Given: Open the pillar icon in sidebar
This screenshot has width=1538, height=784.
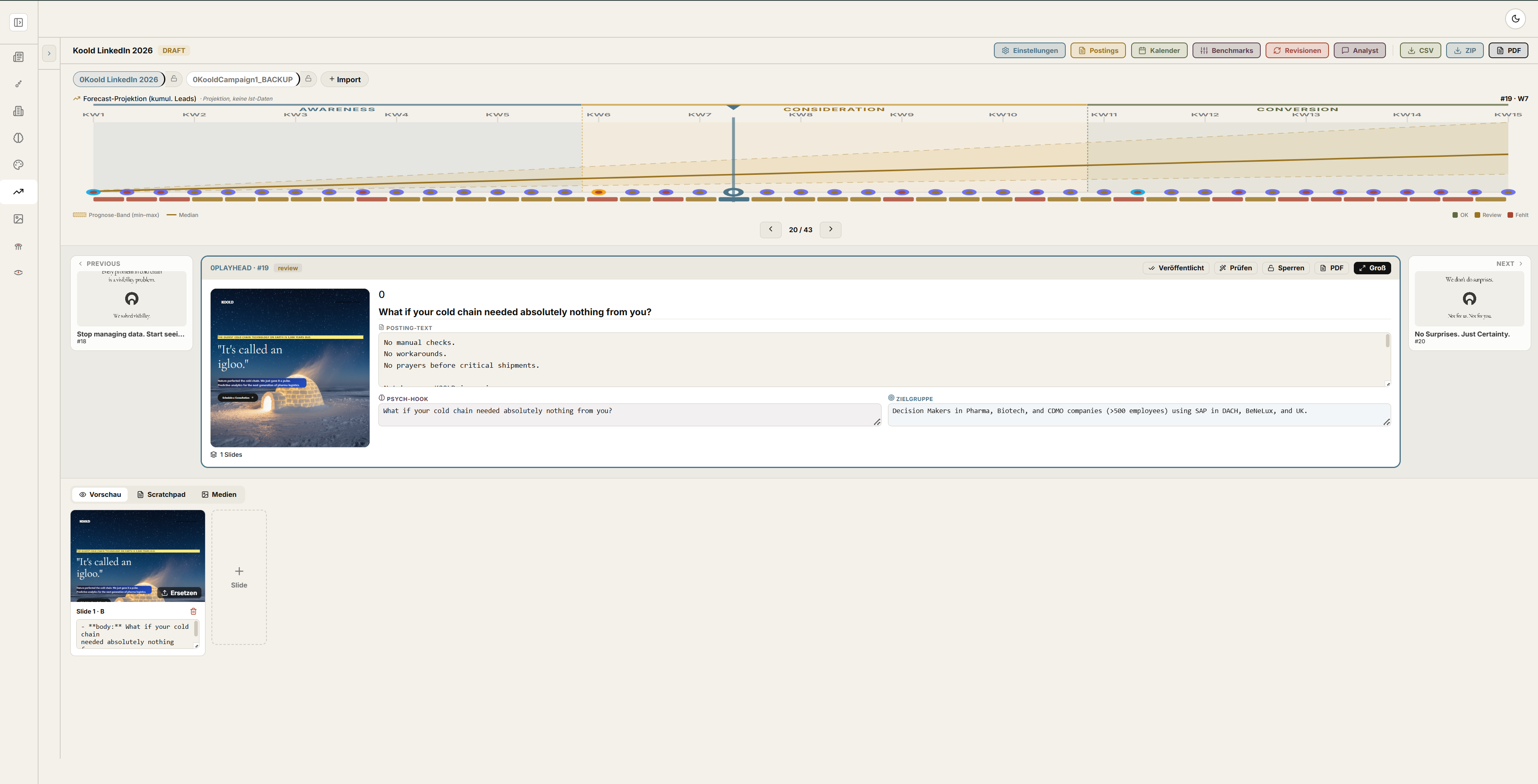Looking at the screenshot, I should tap(18, 246).
